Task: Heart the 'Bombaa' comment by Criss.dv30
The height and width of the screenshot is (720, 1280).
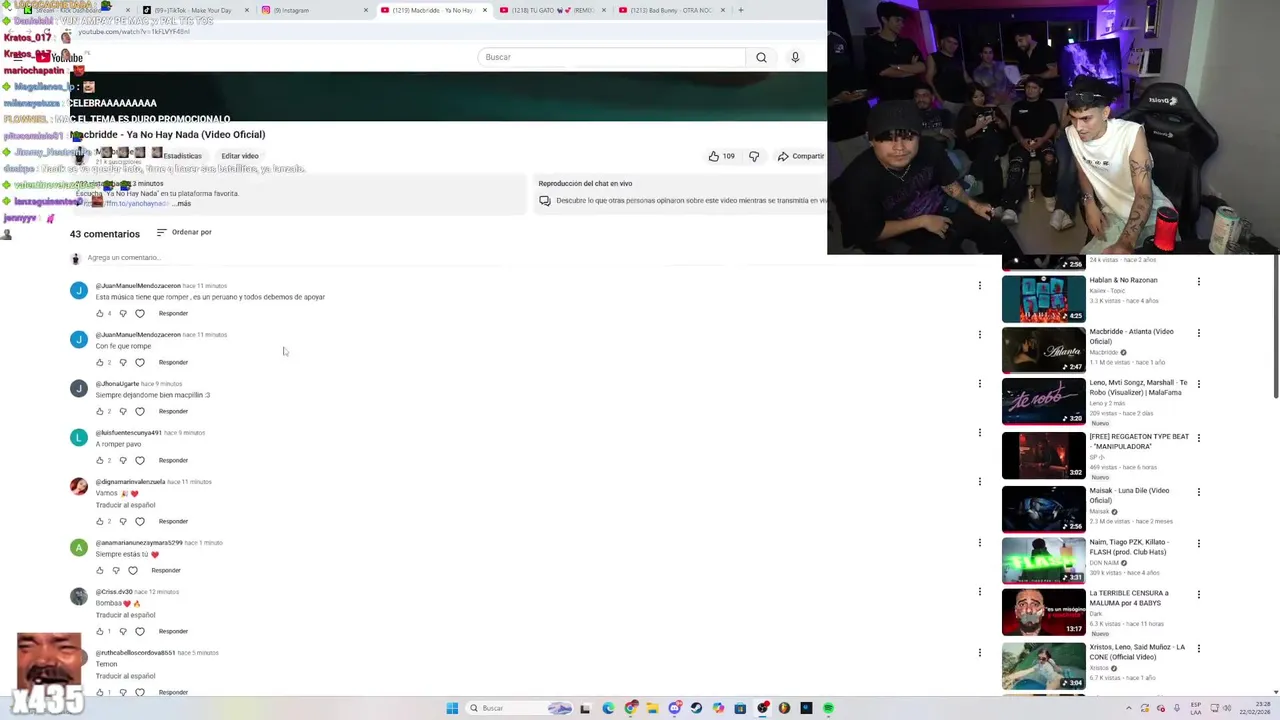Action: (x=139, y=631)
